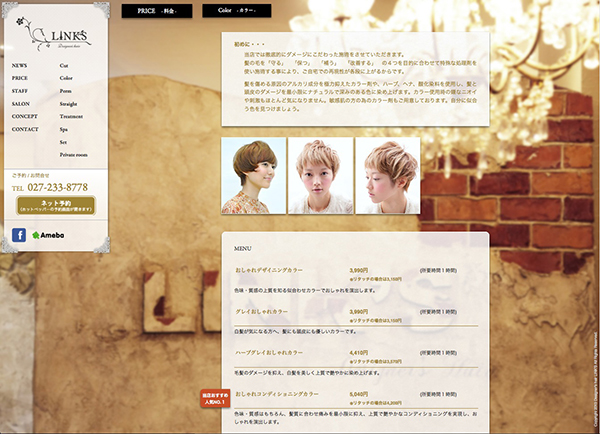Click the おしゃれコンディショニングカラー menu name
Screen dimensions: 600x434
pos(277,394)
